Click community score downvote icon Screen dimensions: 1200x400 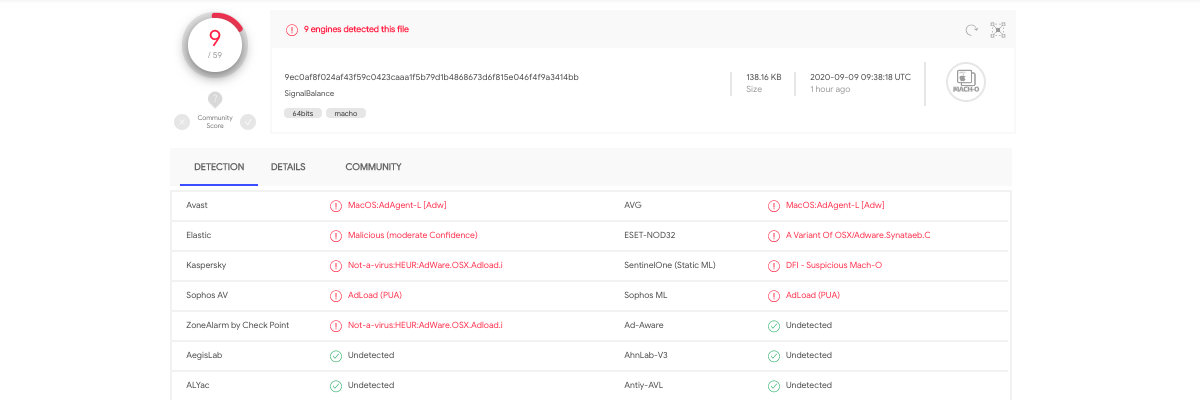click(x=182, y=122)
